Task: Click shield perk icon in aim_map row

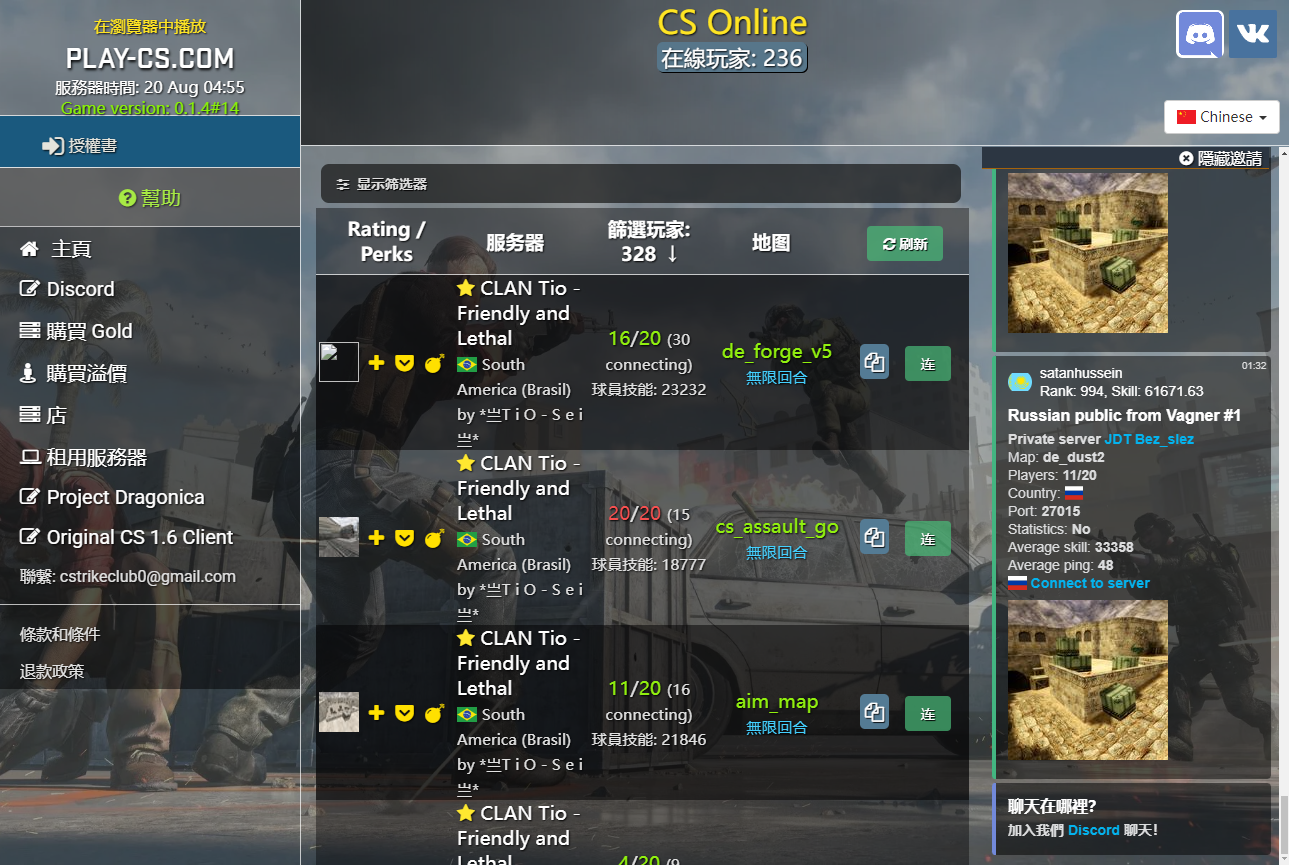Action: pos(404,712)
